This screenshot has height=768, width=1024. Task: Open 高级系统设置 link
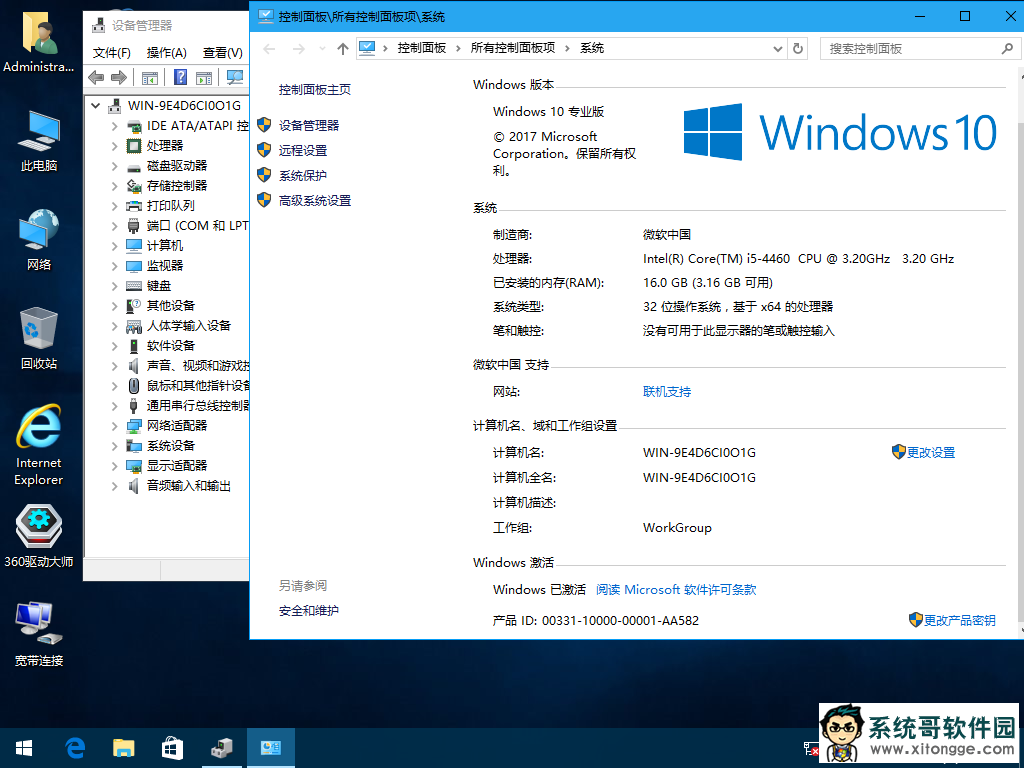click(315, 200)
